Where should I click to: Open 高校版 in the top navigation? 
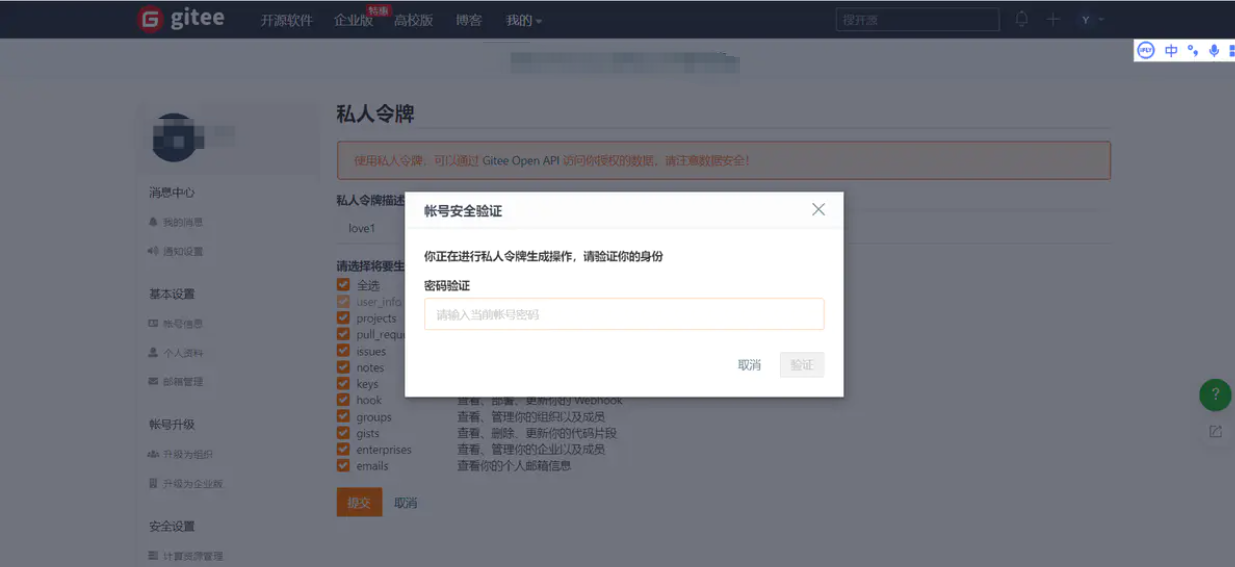(413, 20)
